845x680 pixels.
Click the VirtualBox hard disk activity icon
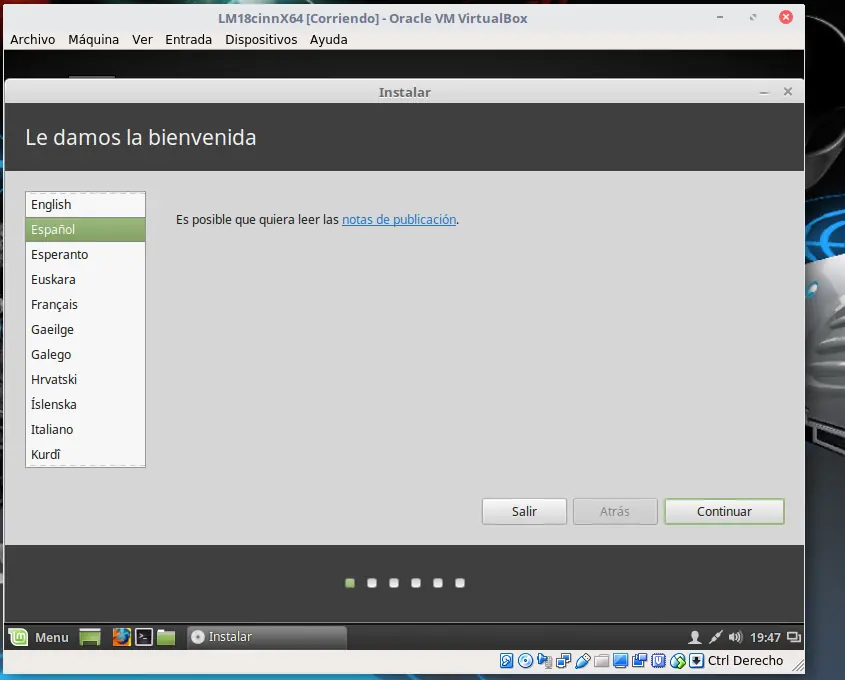pyautogui.click(x=506, y=661)
